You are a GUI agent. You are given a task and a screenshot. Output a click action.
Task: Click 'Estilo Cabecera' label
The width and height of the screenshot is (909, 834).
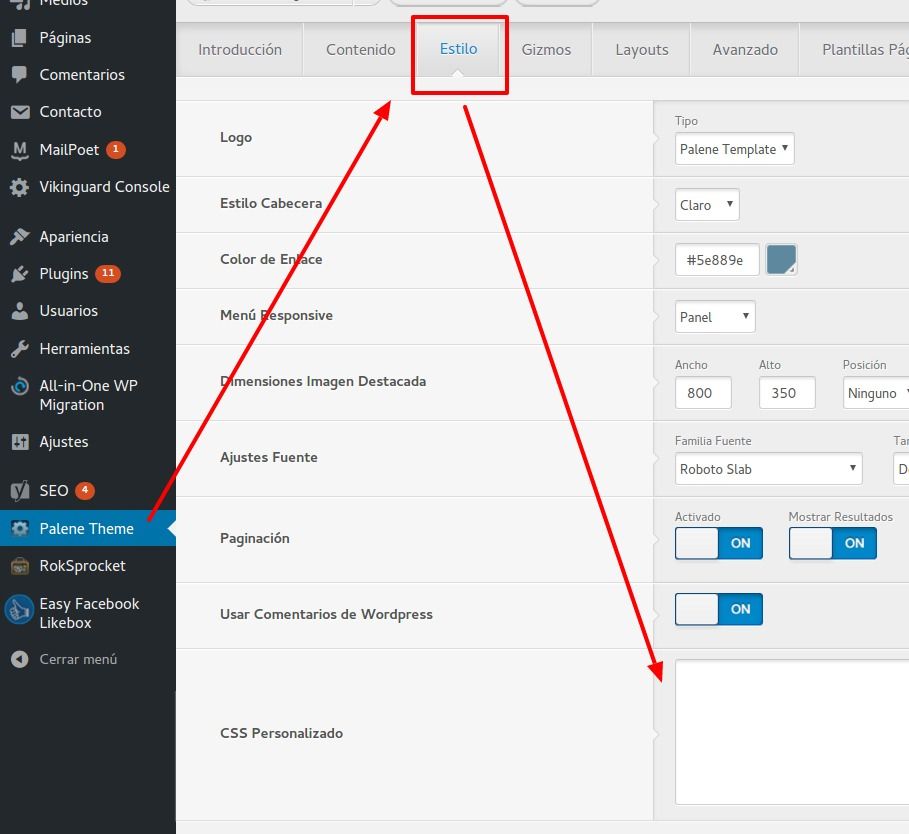pyautogui.click(x=271, y=203)
